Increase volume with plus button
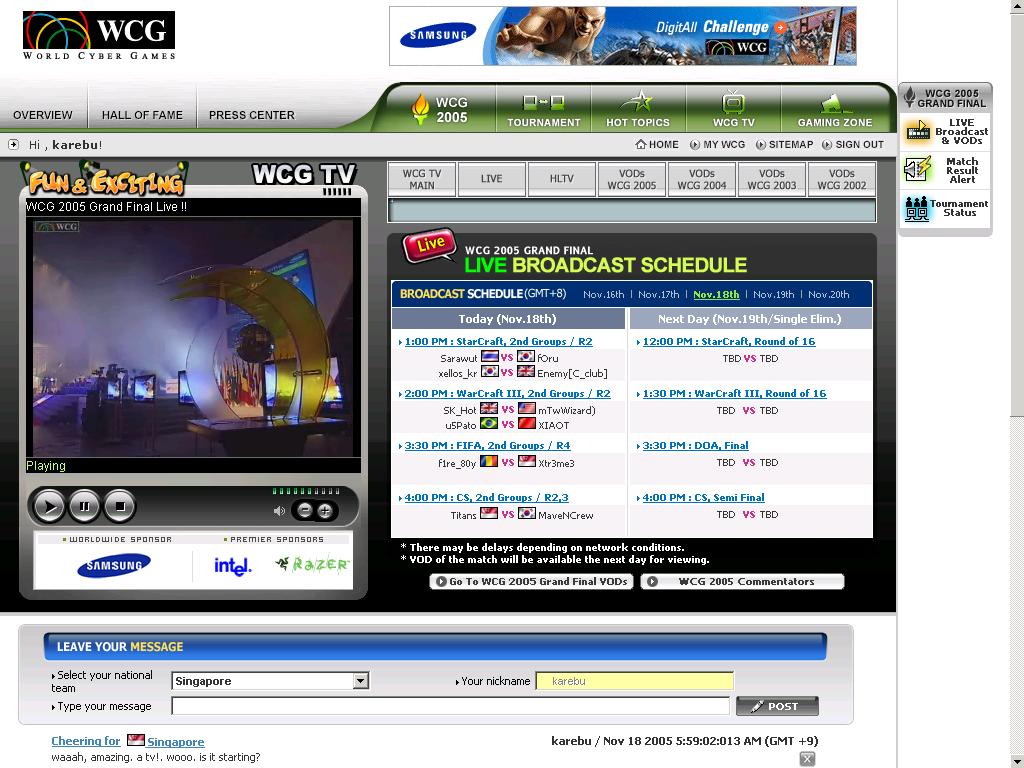The height and width of the screenshot is (768, 1024). click(x=325, y=511)
